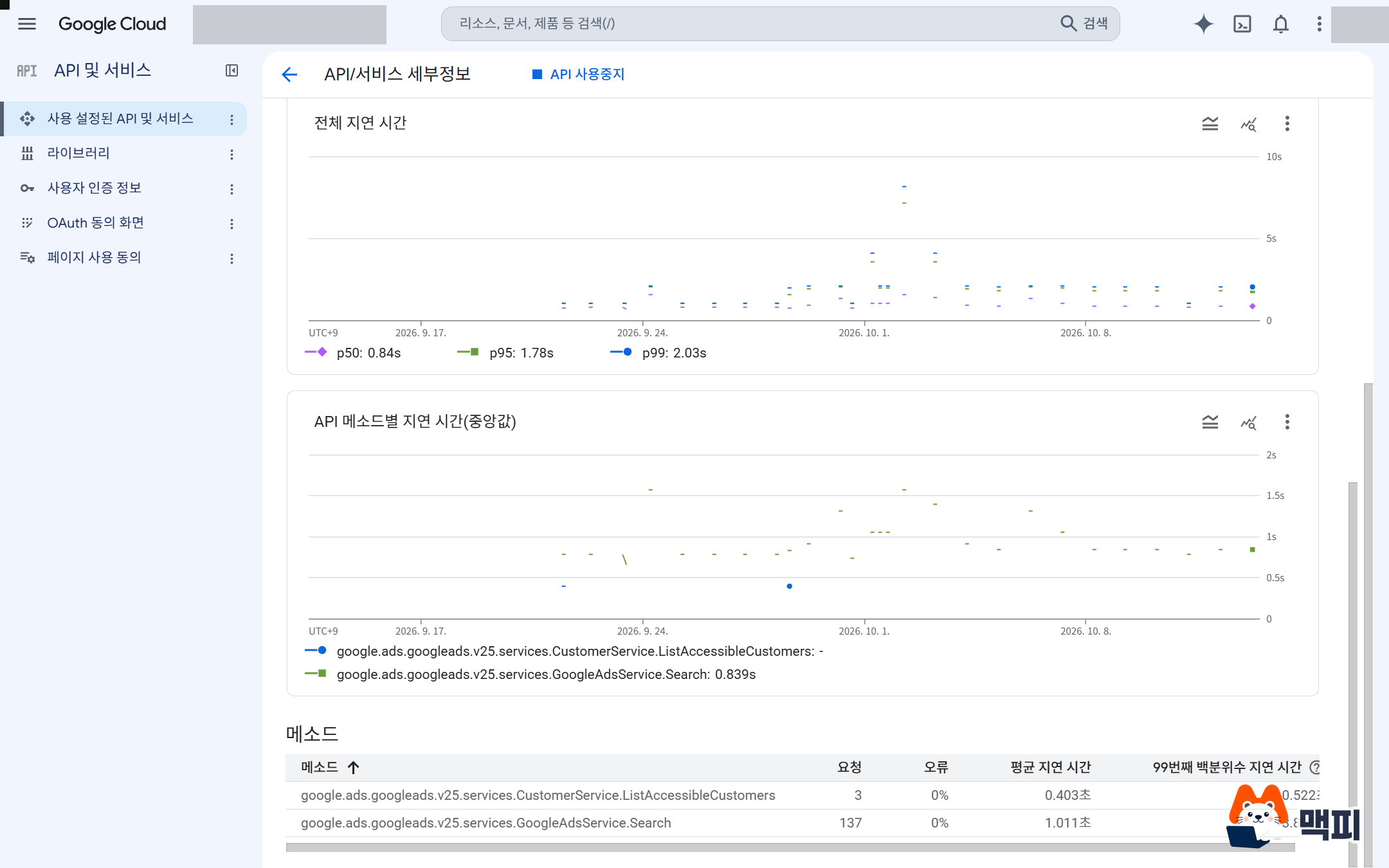Click the user account avatar area
This screenshot has width=1389, height=868.
tap(1359, 24)
